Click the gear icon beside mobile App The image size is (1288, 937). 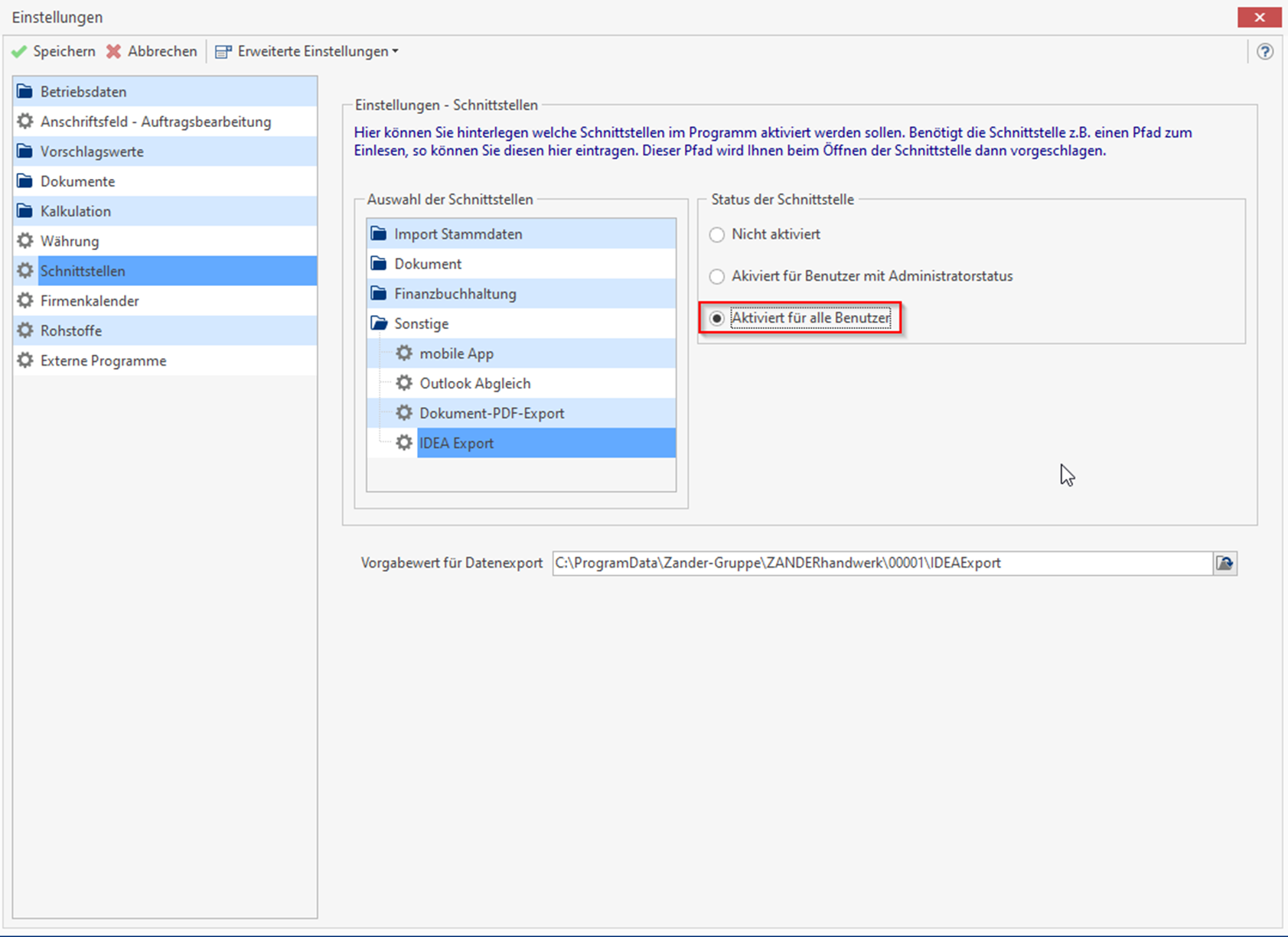(404, 353)
